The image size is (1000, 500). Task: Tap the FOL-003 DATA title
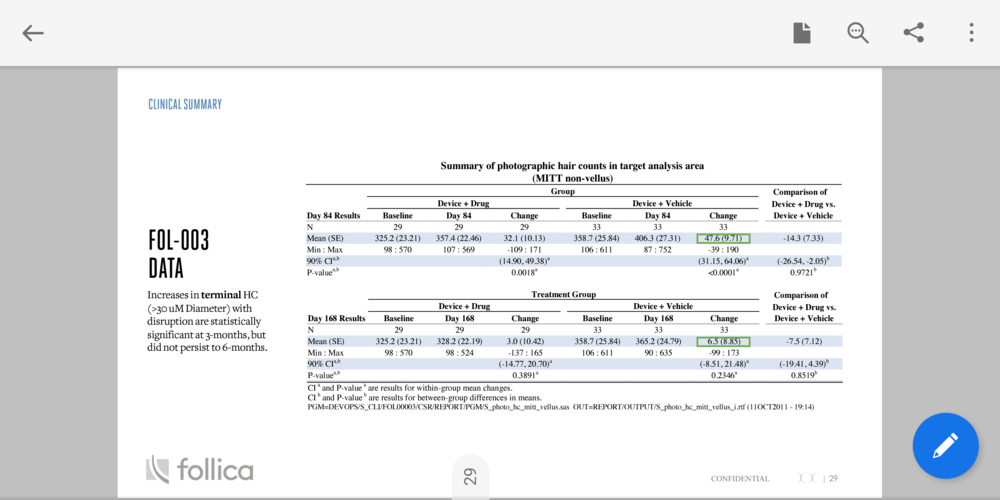[x=179, y=254]
